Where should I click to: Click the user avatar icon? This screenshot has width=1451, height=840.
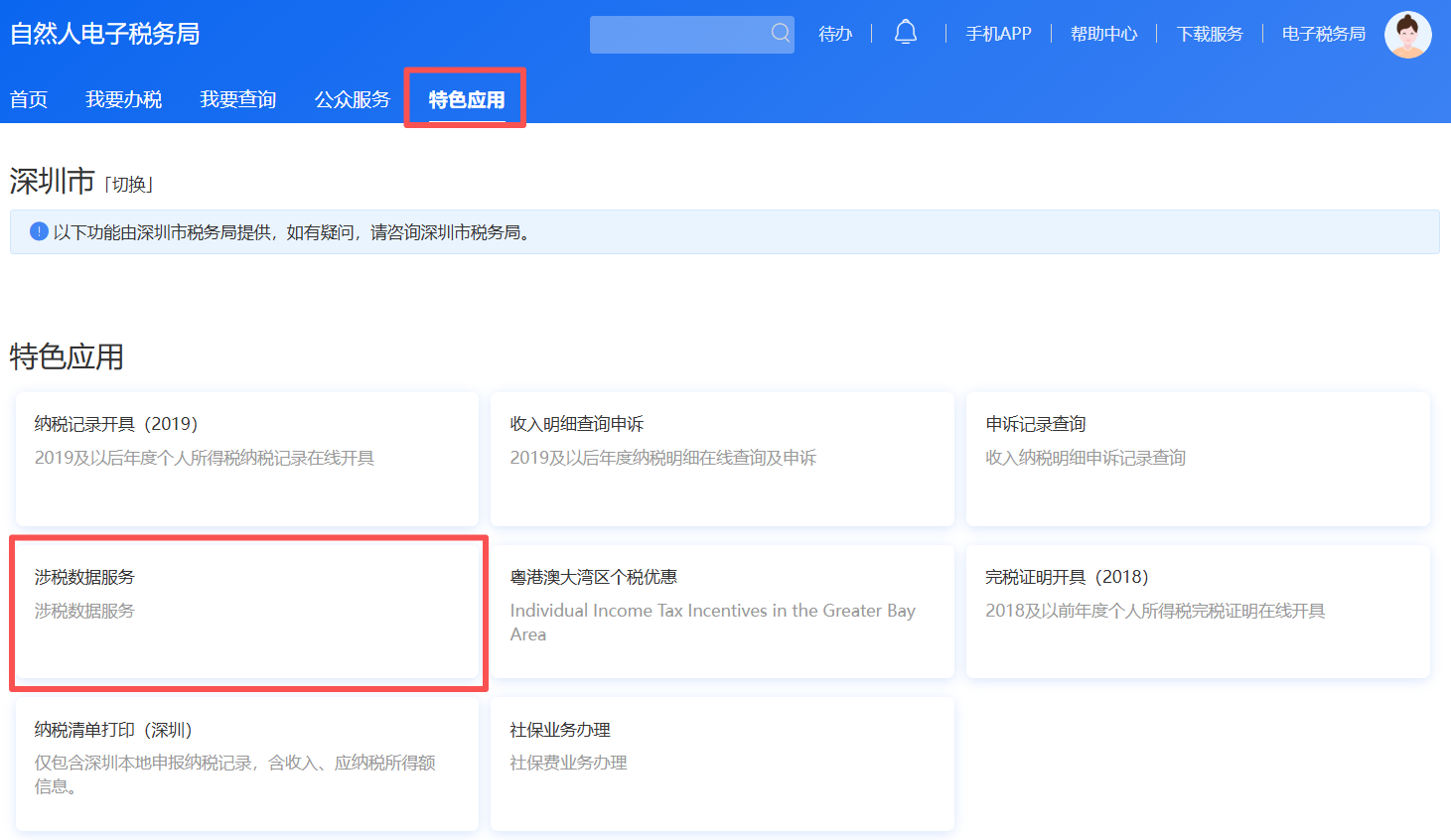click(x=1407, y=35)
